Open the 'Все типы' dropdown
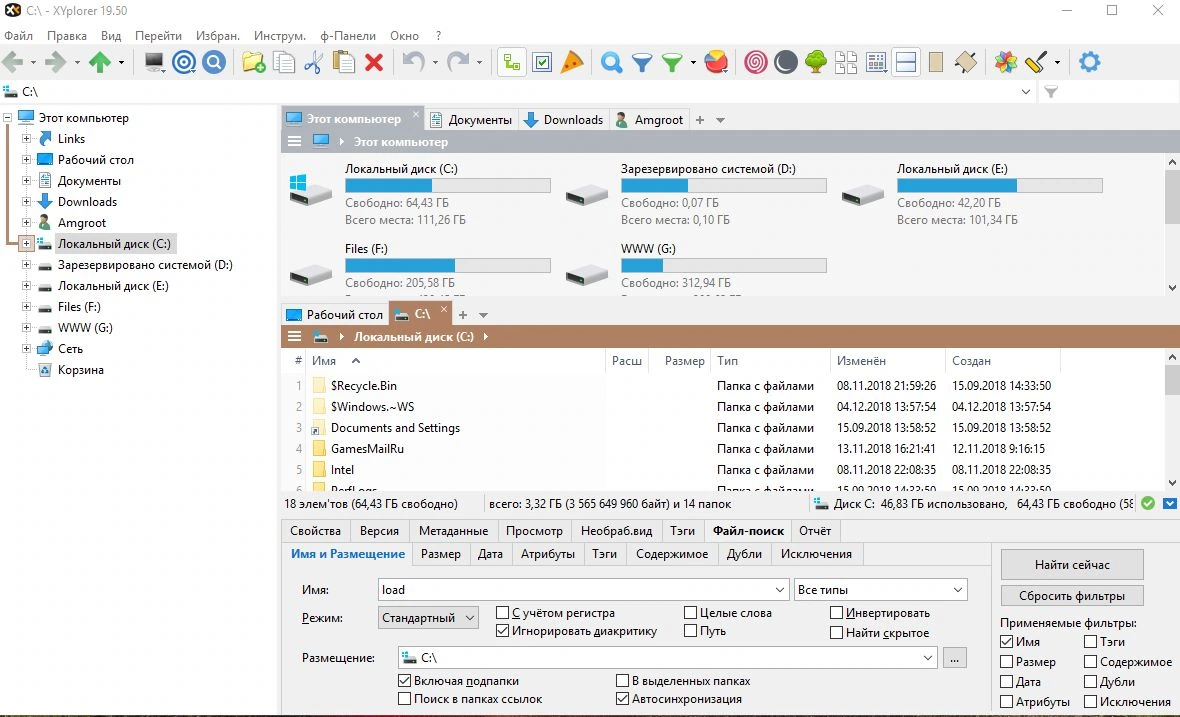The image size is (1180, 717). 880,590
